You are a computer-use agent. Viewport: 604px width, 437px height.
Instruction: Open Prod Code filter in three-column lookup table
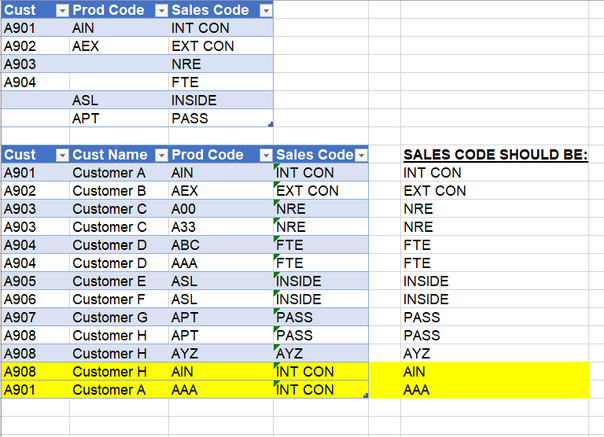[x=162, y=11]
